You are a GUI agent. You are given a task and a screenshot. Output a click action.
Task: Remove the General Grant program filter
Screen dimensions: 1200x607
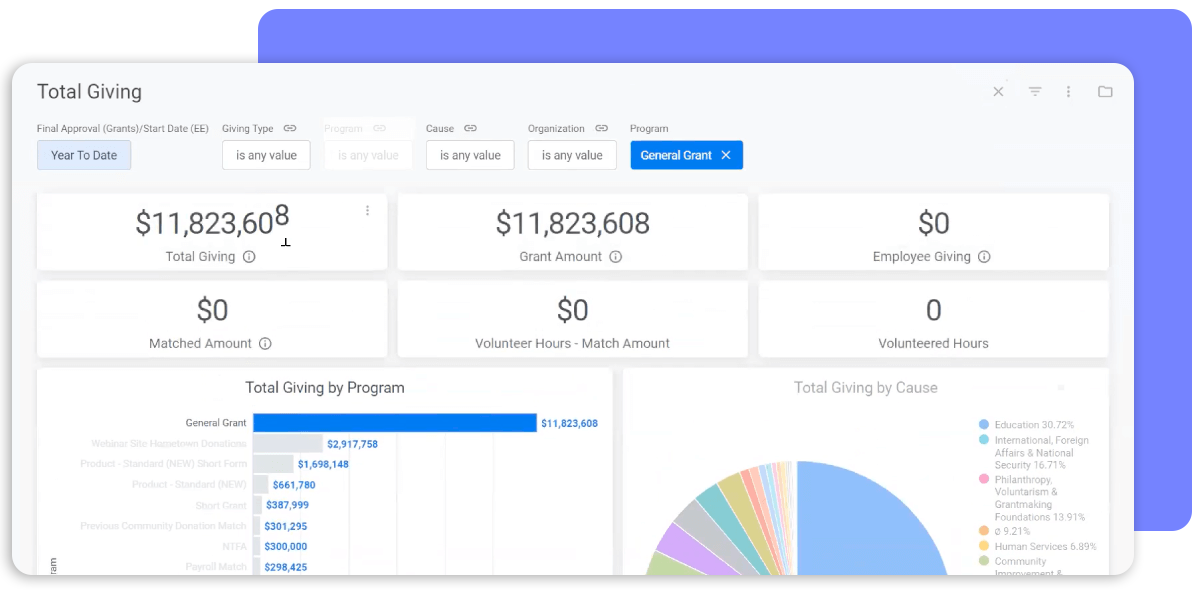(x=726, y=156)
